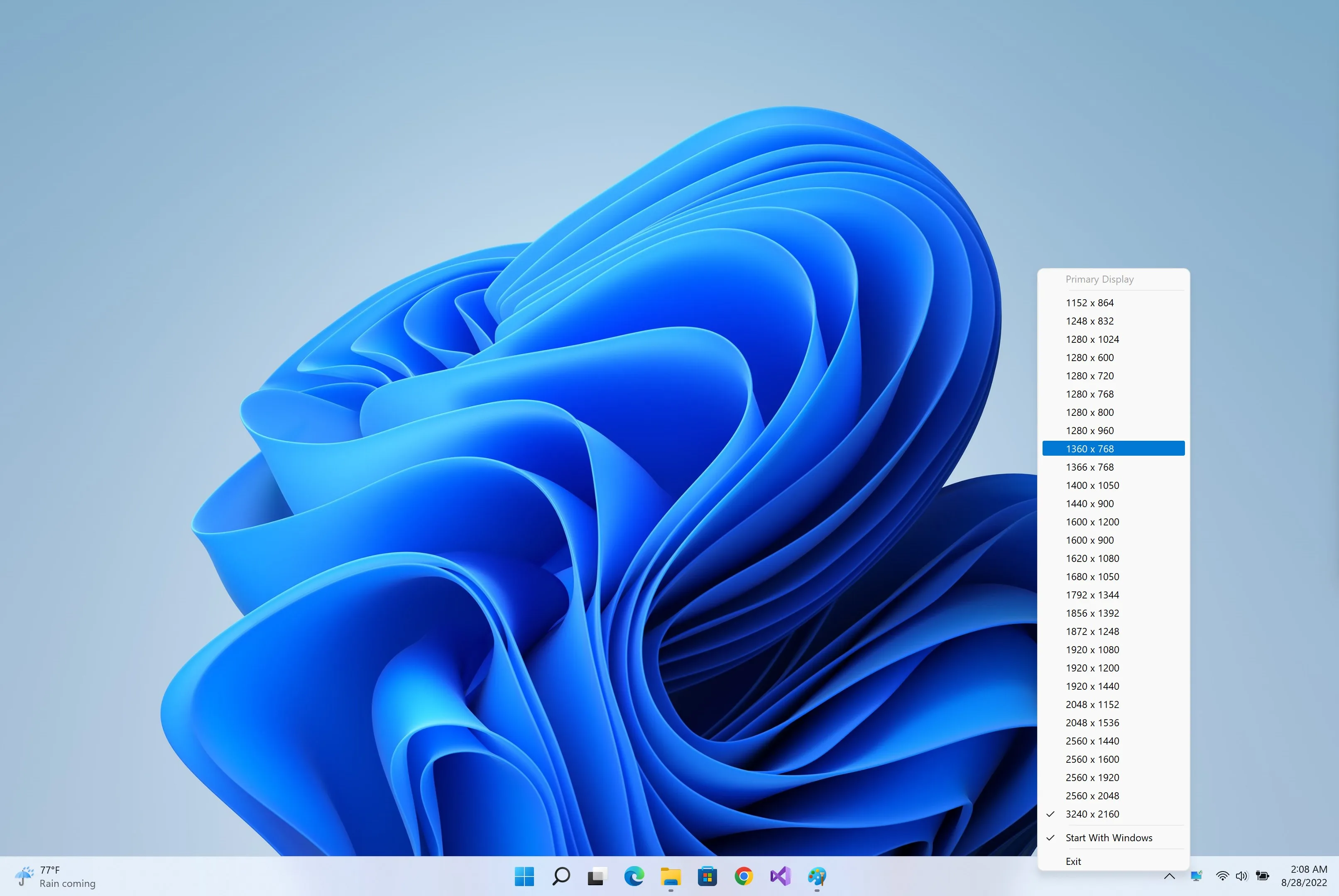The width and height of the screenshot is (1339, 896).
Task: Choose the 1280 x 1024 resolution
Action: (1114, 339)
